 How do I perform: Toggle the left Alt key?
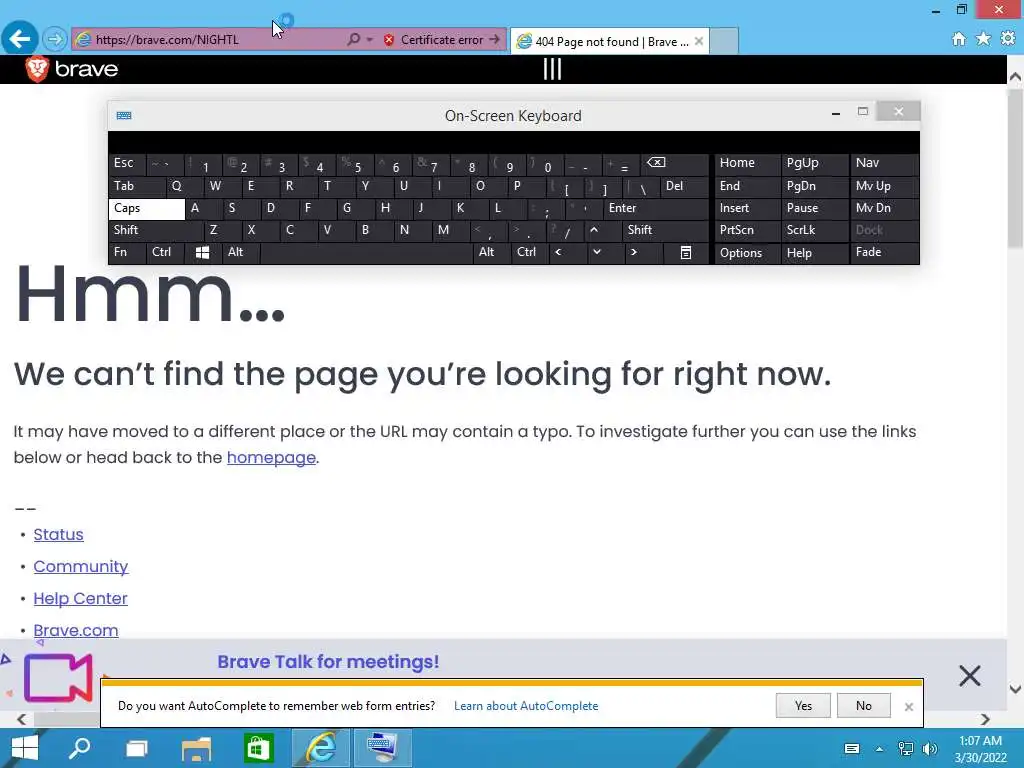pyautogui.click(x=240, y=252)
